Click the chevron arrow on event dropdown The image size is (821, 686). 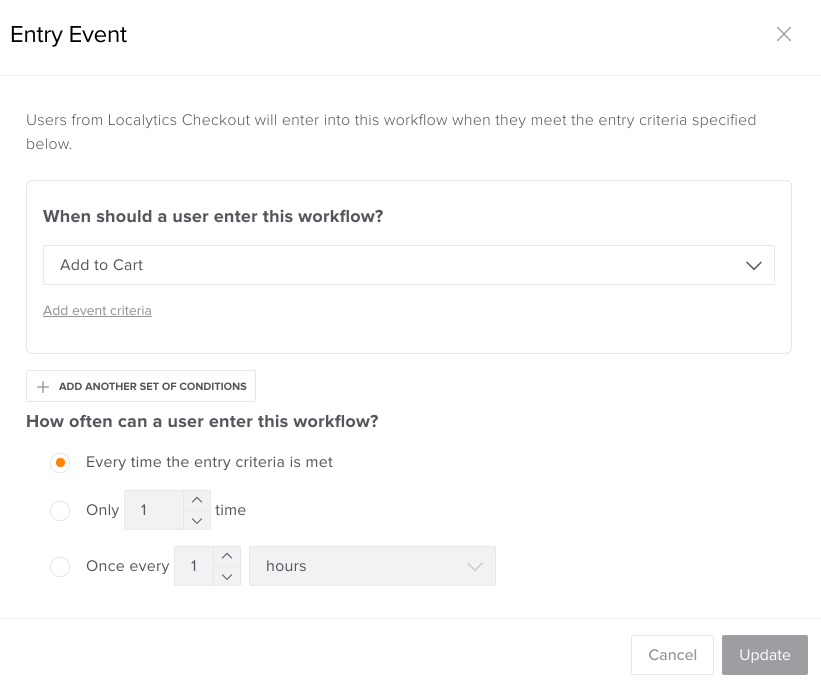(754, 266)
